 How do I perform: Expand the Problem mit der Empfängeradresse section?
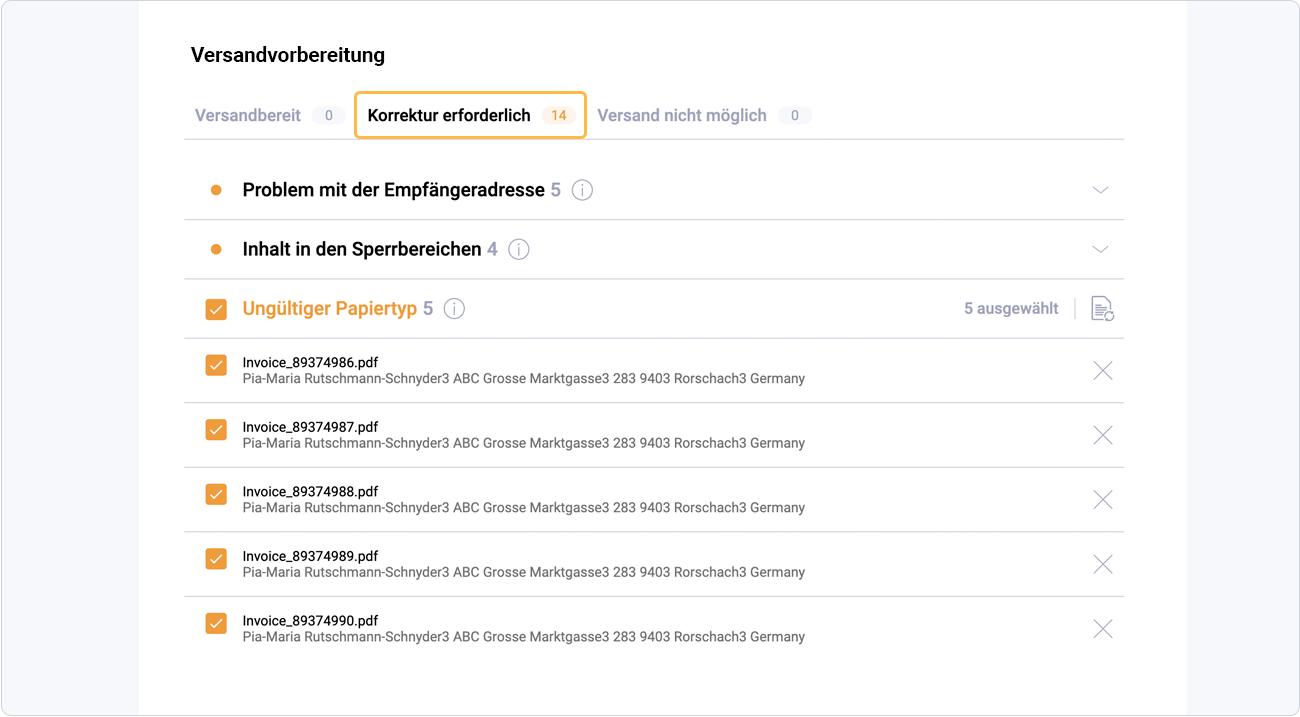coord(1100,189)
